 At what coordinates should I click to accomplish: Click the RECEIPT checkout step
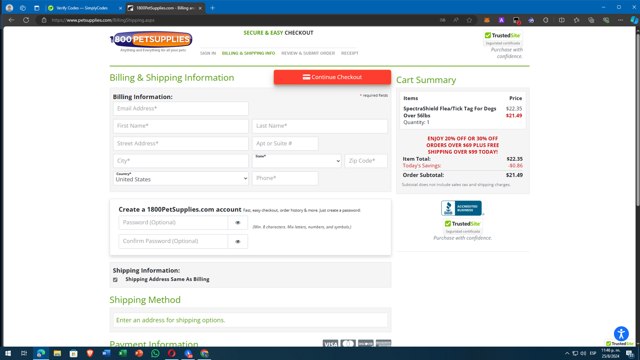tap(350, 53)
